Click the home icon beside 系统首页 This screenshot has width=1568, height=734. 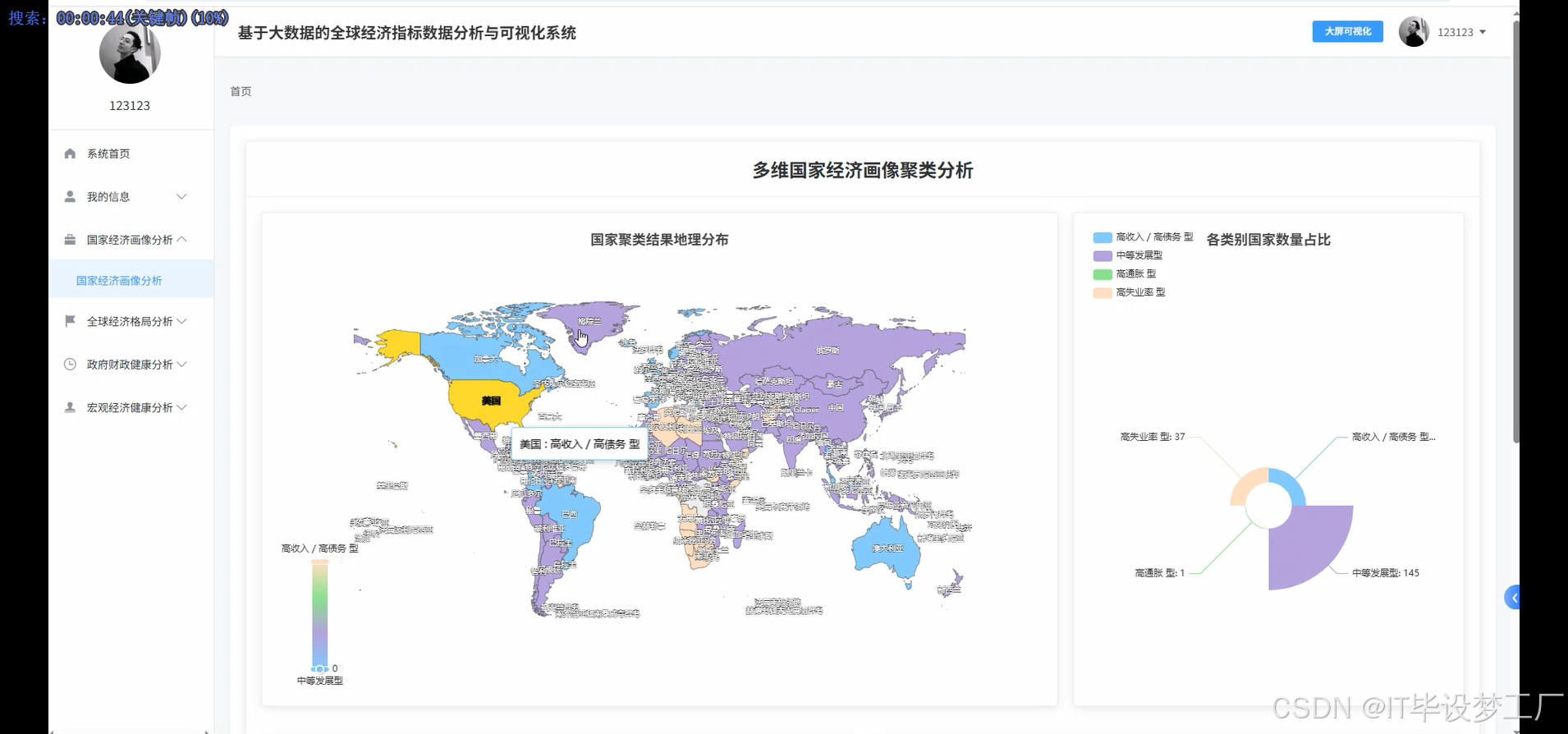point(70,154)
